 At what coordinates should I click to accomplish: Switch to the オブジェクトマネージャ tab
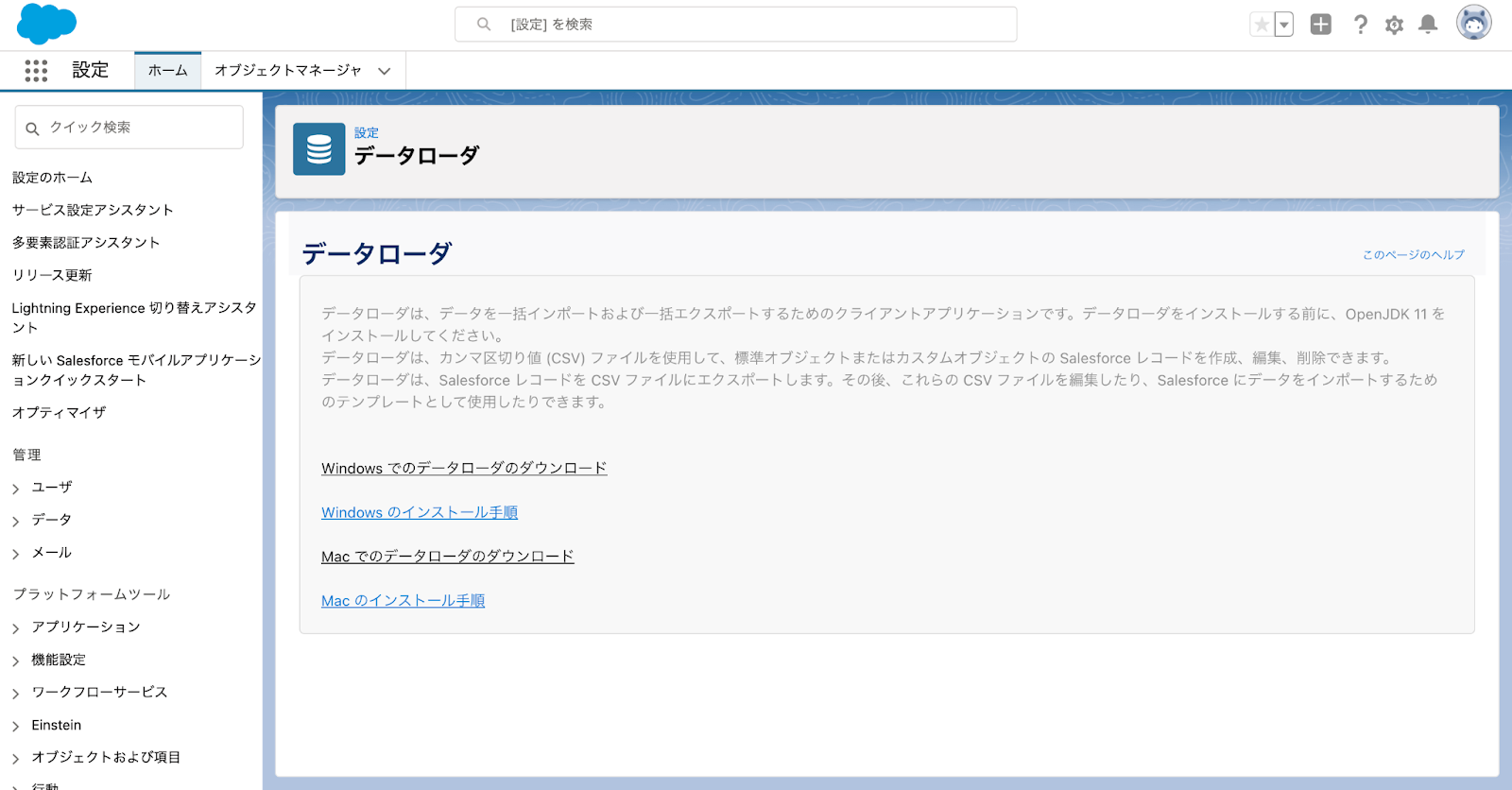(288, 71)
